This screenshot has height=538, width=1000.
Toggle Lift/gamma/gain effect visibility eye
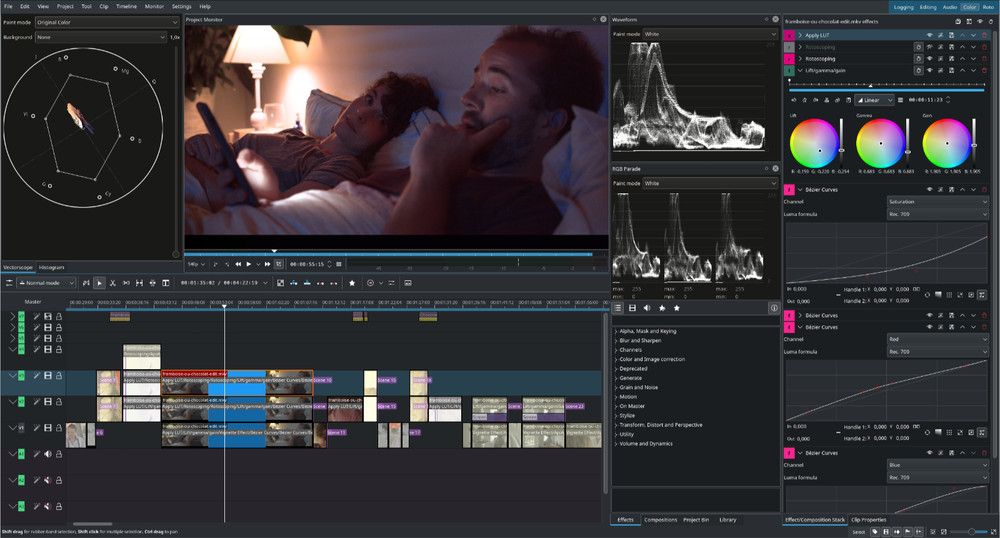click(x=929, y=70)
